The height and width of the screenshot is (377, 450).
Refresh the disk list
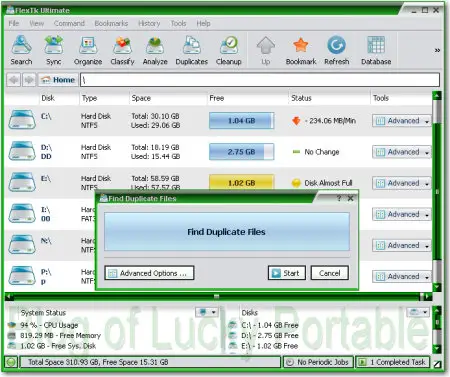(x=337, y=50)
